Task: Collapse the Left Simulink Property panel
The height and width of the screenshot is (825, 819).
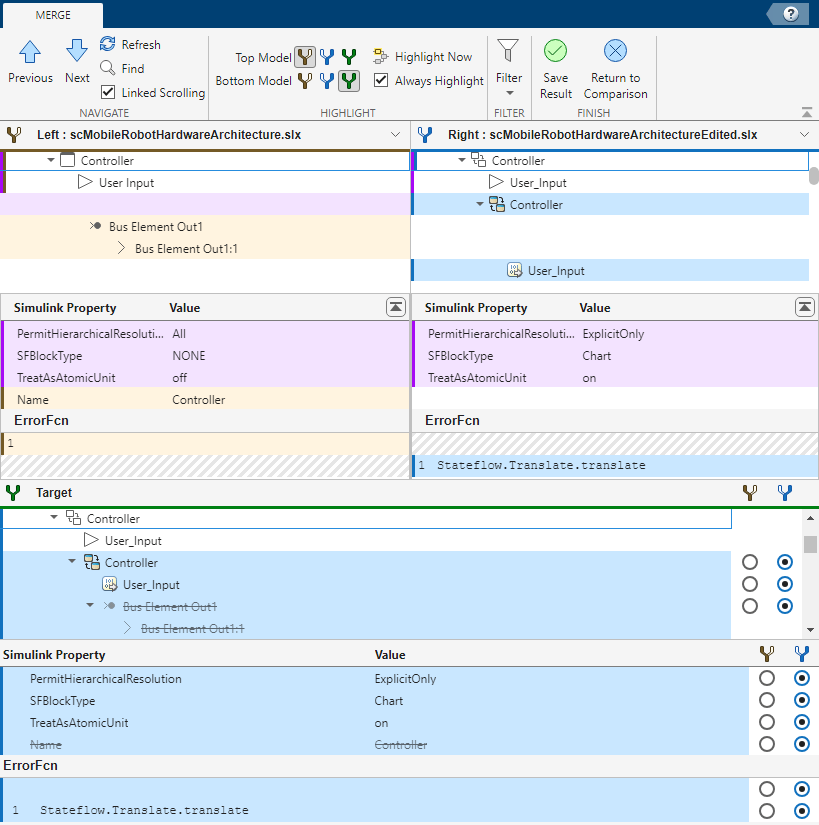Action: click(396, 307)
